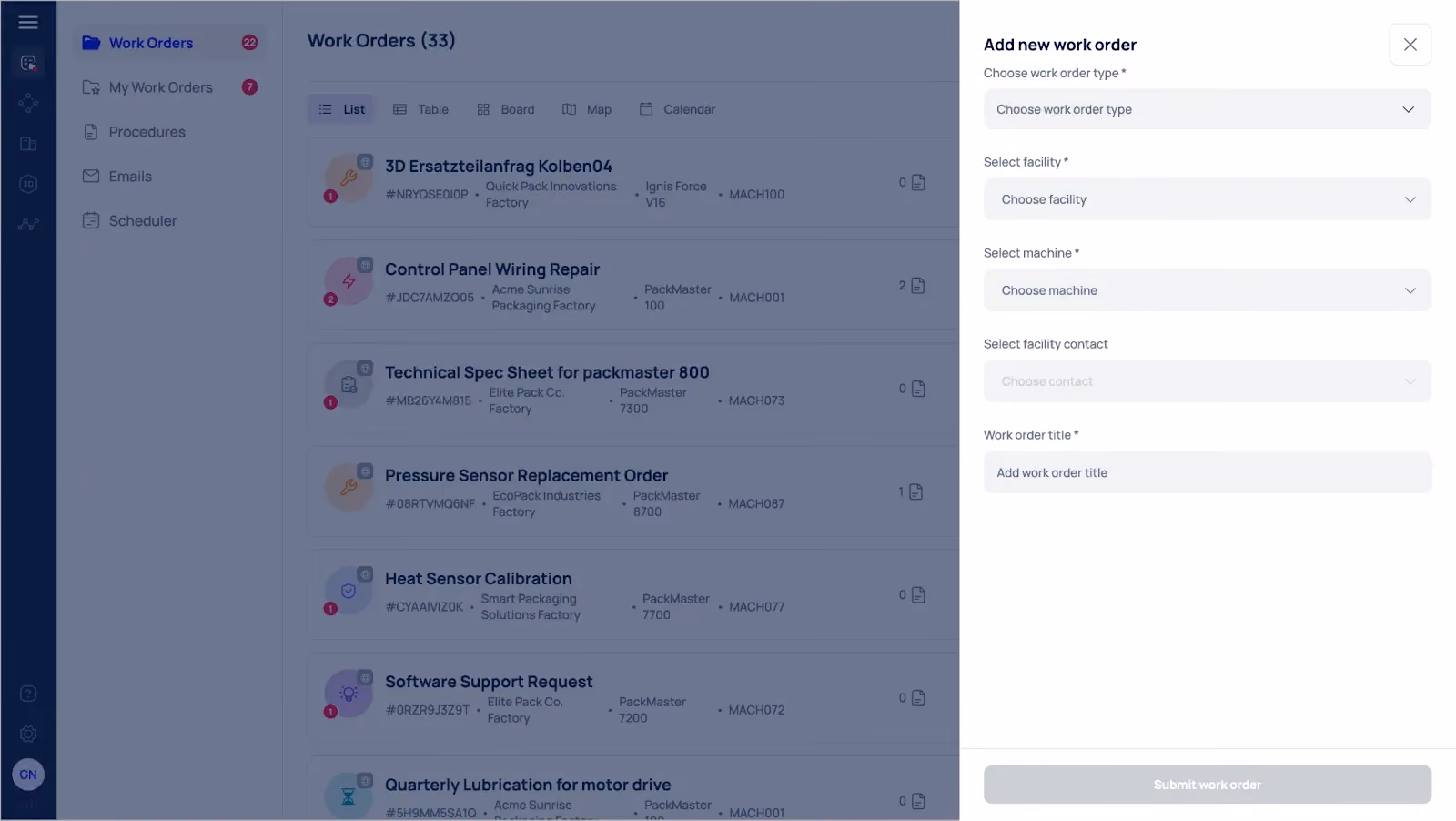The width and height of the screenshot is (1456, 821).
Task: Open the settings gear icon
Action: click(28, 734)
